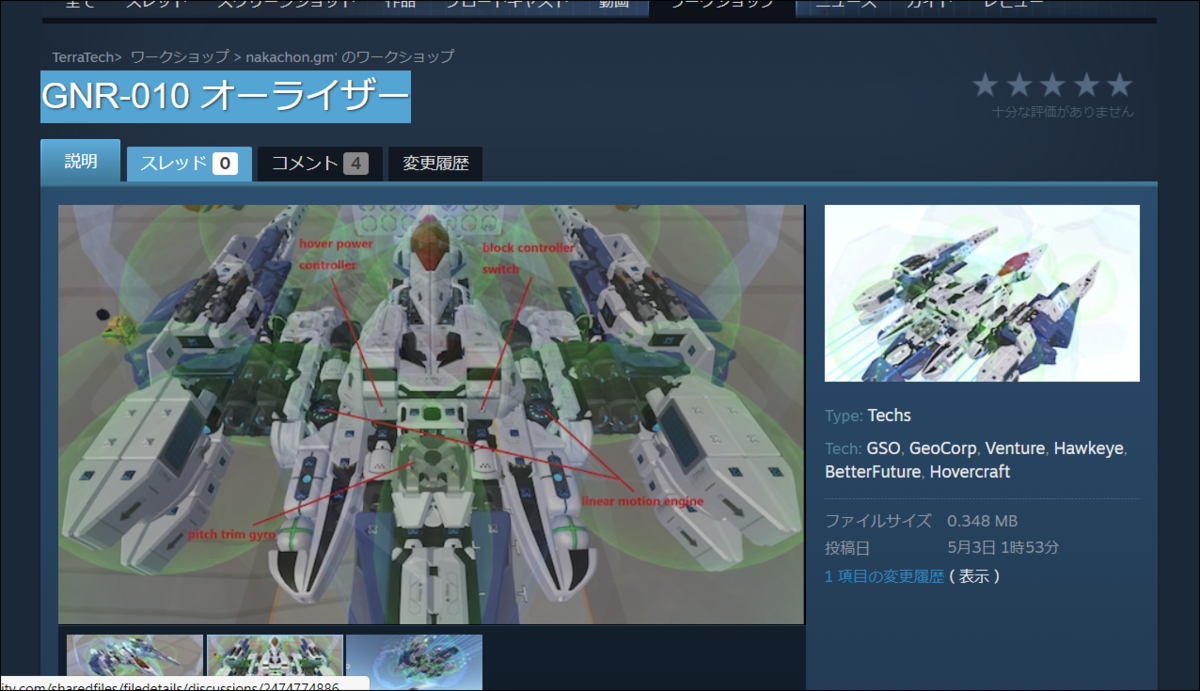This screenshot has height=691, width=1200.
Task: Click the 十分な評価がありません rating note
Action: click(1063, 112)
